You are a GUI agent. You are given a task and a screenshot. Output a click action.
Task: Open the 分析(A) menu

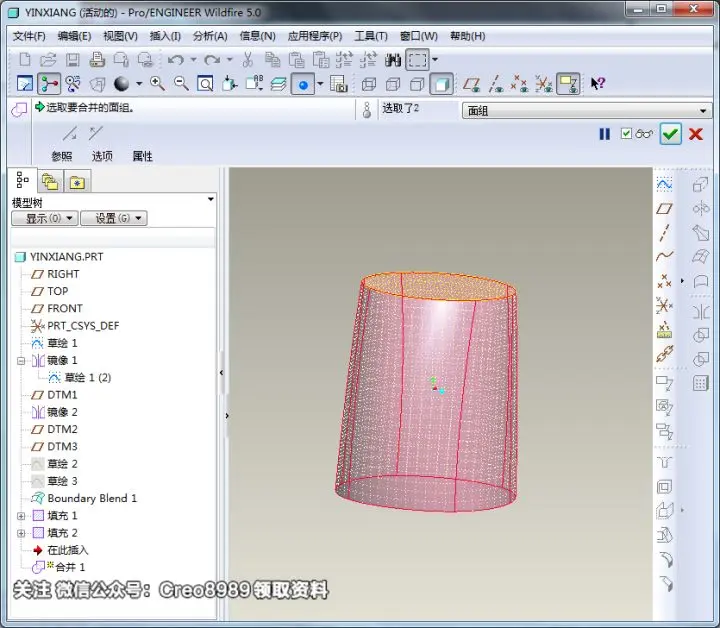tap(210, 36)
